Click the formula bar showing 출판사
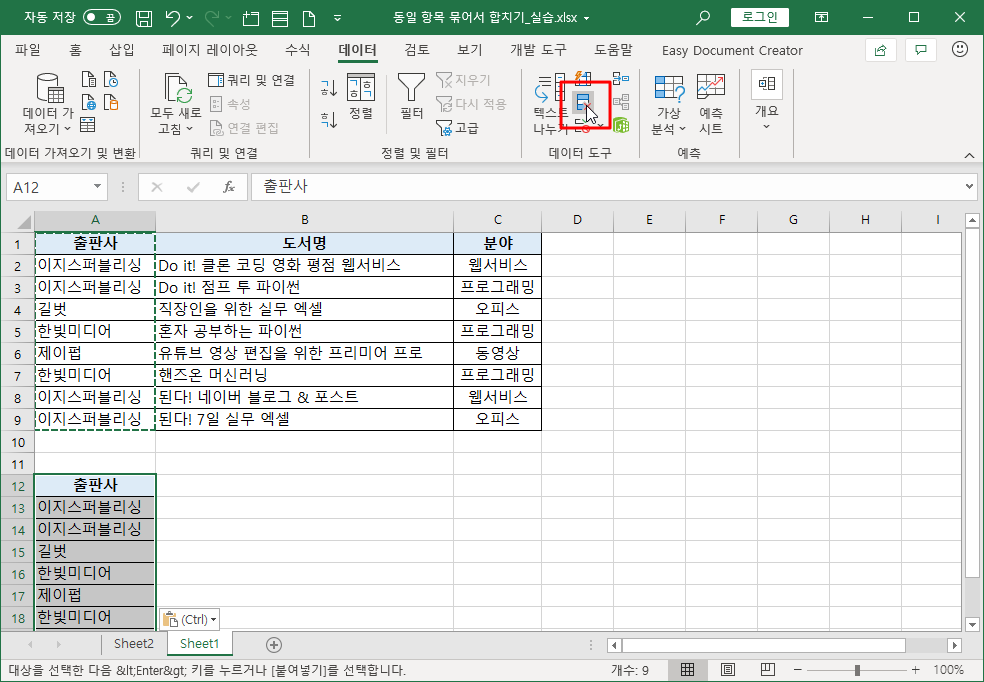The height and width of the screenshot is (682, 984). pos(606,186)
